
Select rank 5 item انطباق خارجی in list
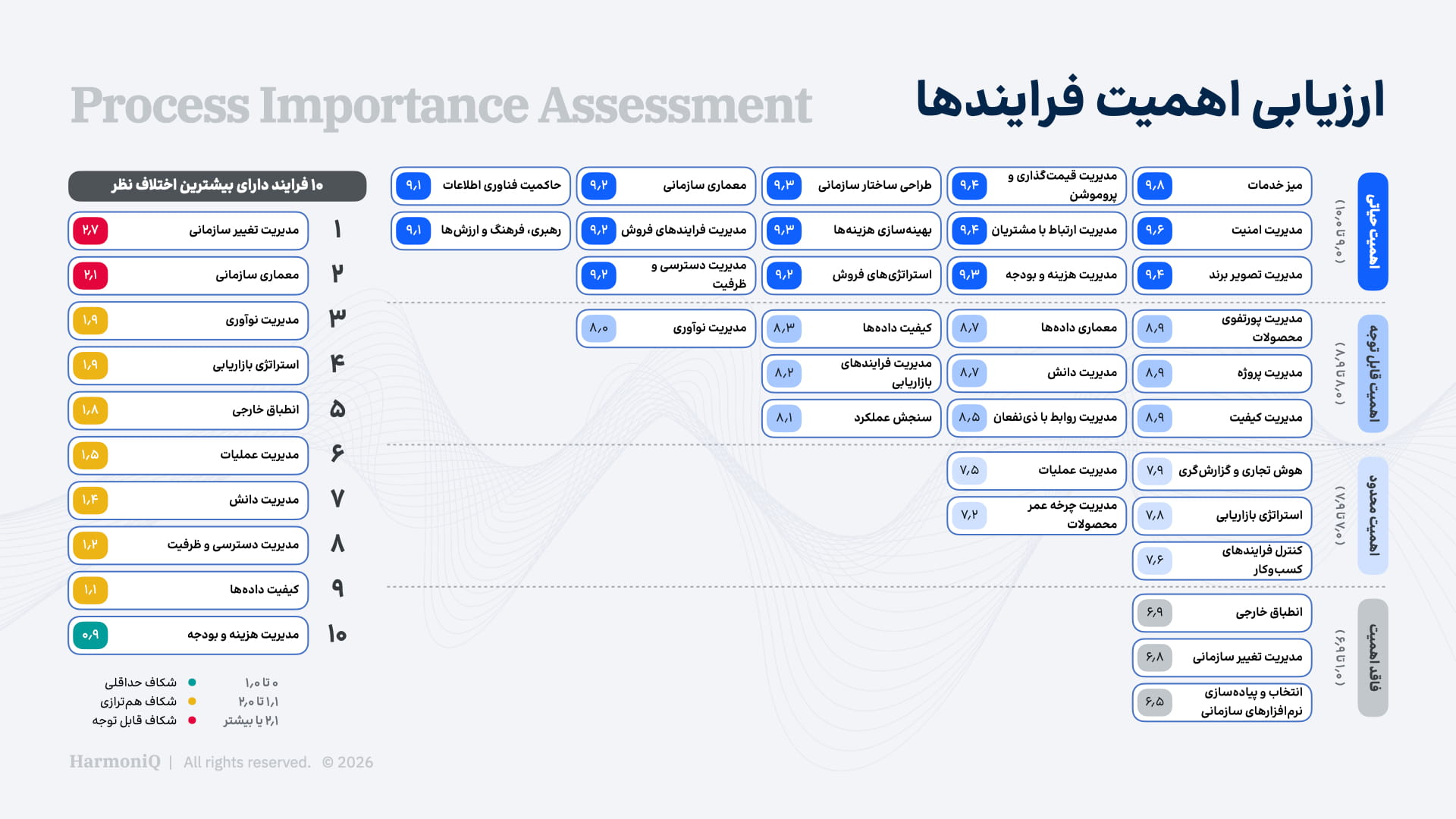click(188, 410)
